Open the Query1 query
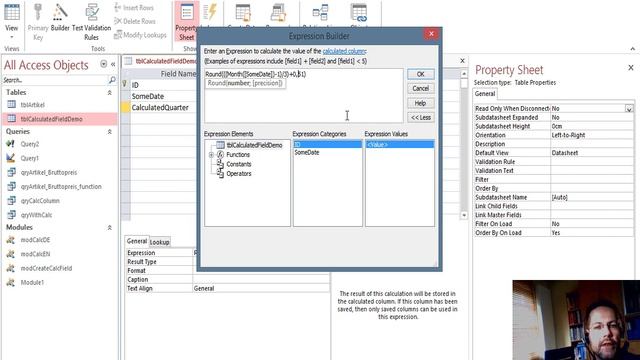Image resolution: width=640 pixels, height=360 pixels. pos(30,158)
